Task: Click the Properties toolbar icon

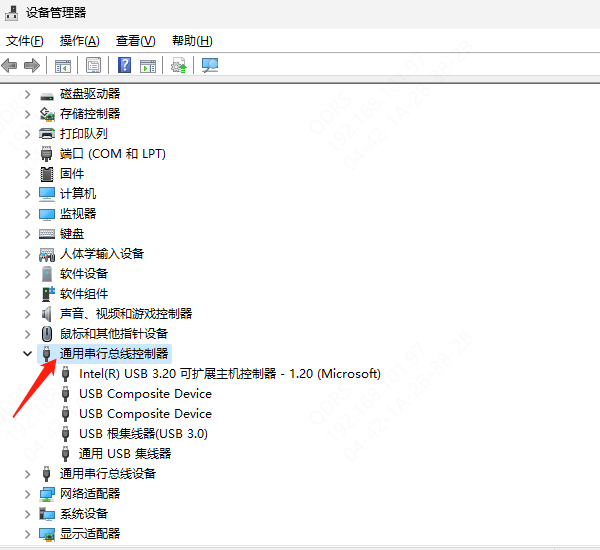Action: coord(94,65)
